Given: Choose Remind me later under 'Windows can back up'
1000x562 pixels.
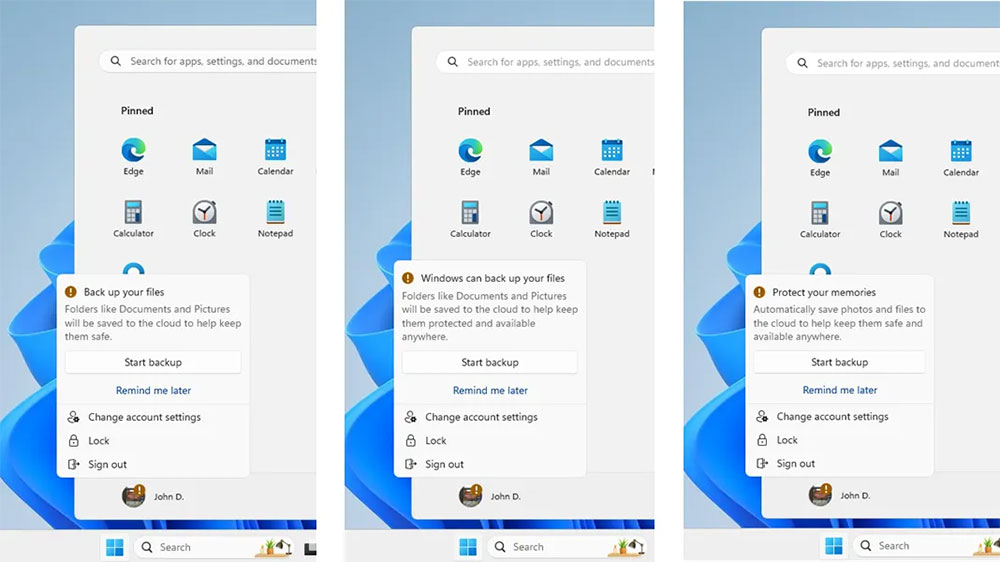Looking at the screenshot, I should coord(490,390).
